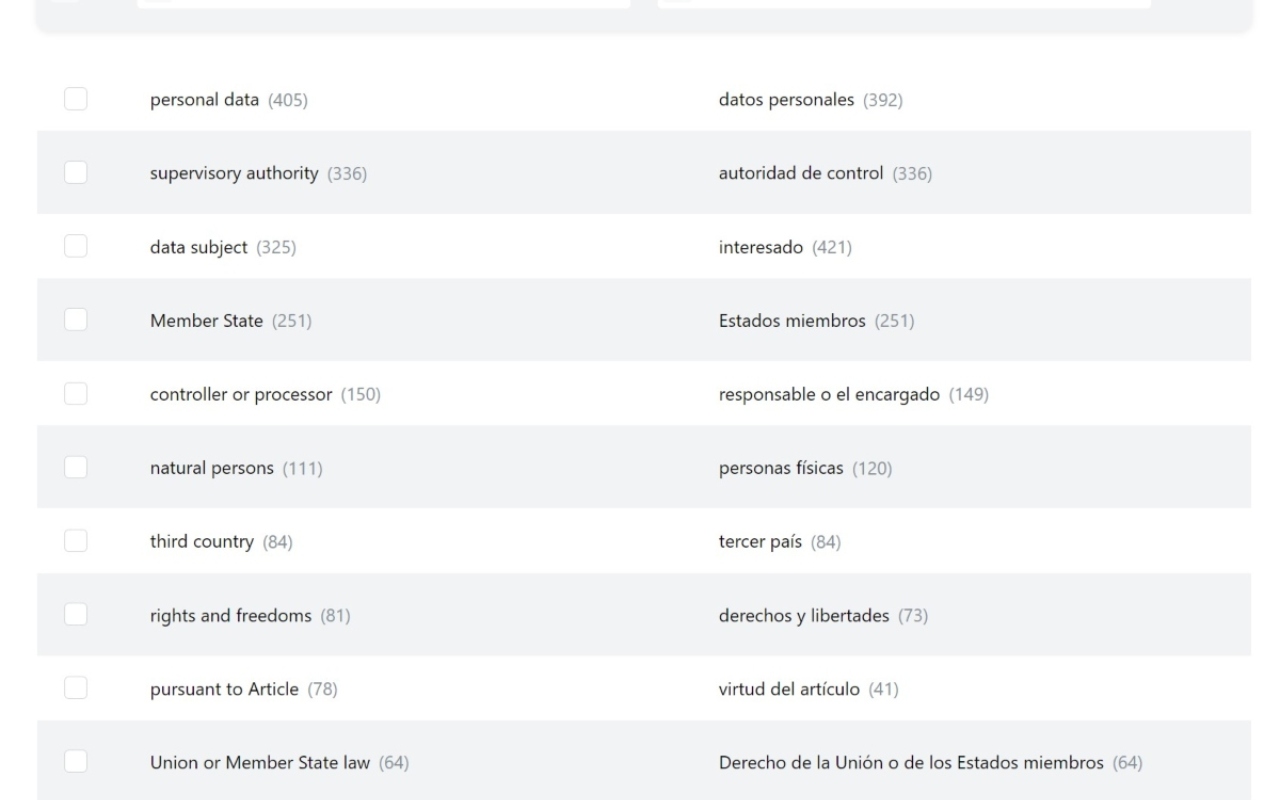Image resolution: width=1280 pixels, height=800 pixels.
Task: Check the box for "personal data"
Action: tap(76, 99)
